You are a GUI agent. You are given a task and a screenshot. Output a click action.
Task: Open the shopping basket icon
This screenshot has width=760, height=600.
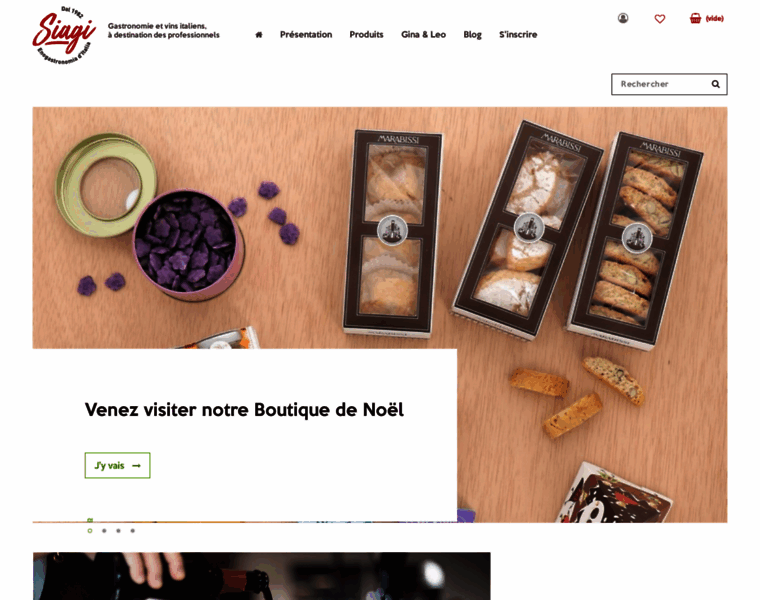(696, 18)
